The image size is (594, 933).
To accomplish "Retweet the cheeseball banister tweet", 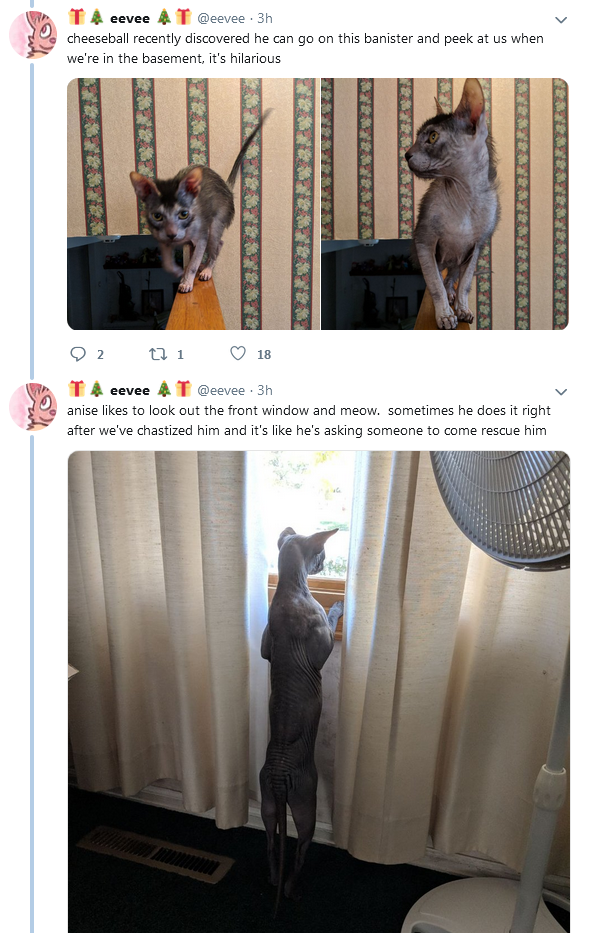I will (x=158, y=354).
